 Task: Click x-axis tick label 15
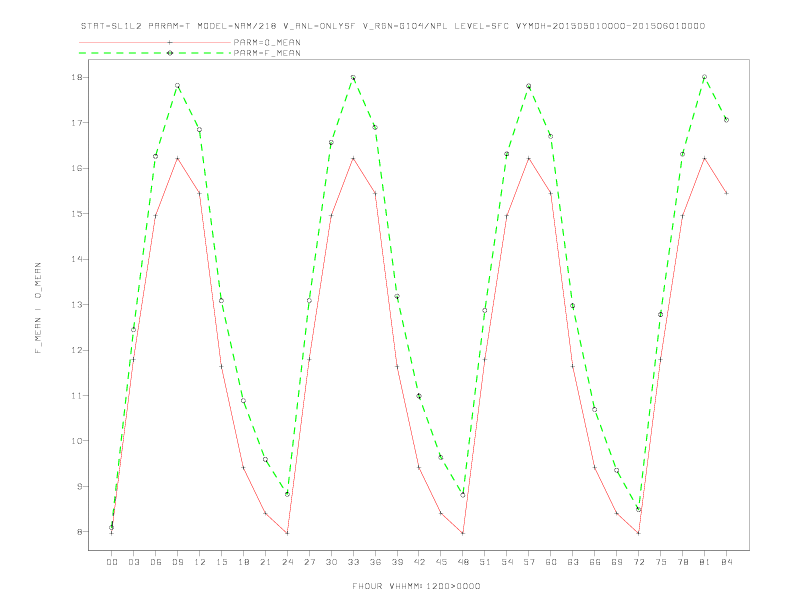(x=221, y=562)
